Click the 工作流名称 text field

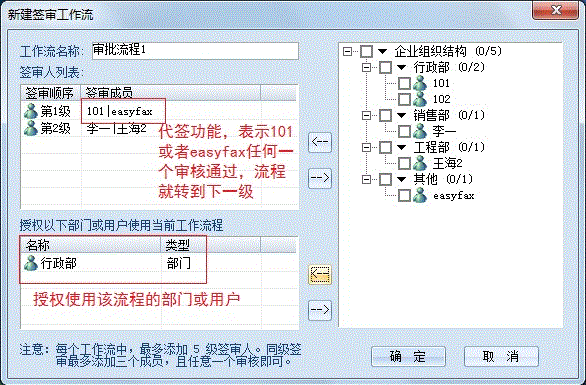(x=195, y=51)
